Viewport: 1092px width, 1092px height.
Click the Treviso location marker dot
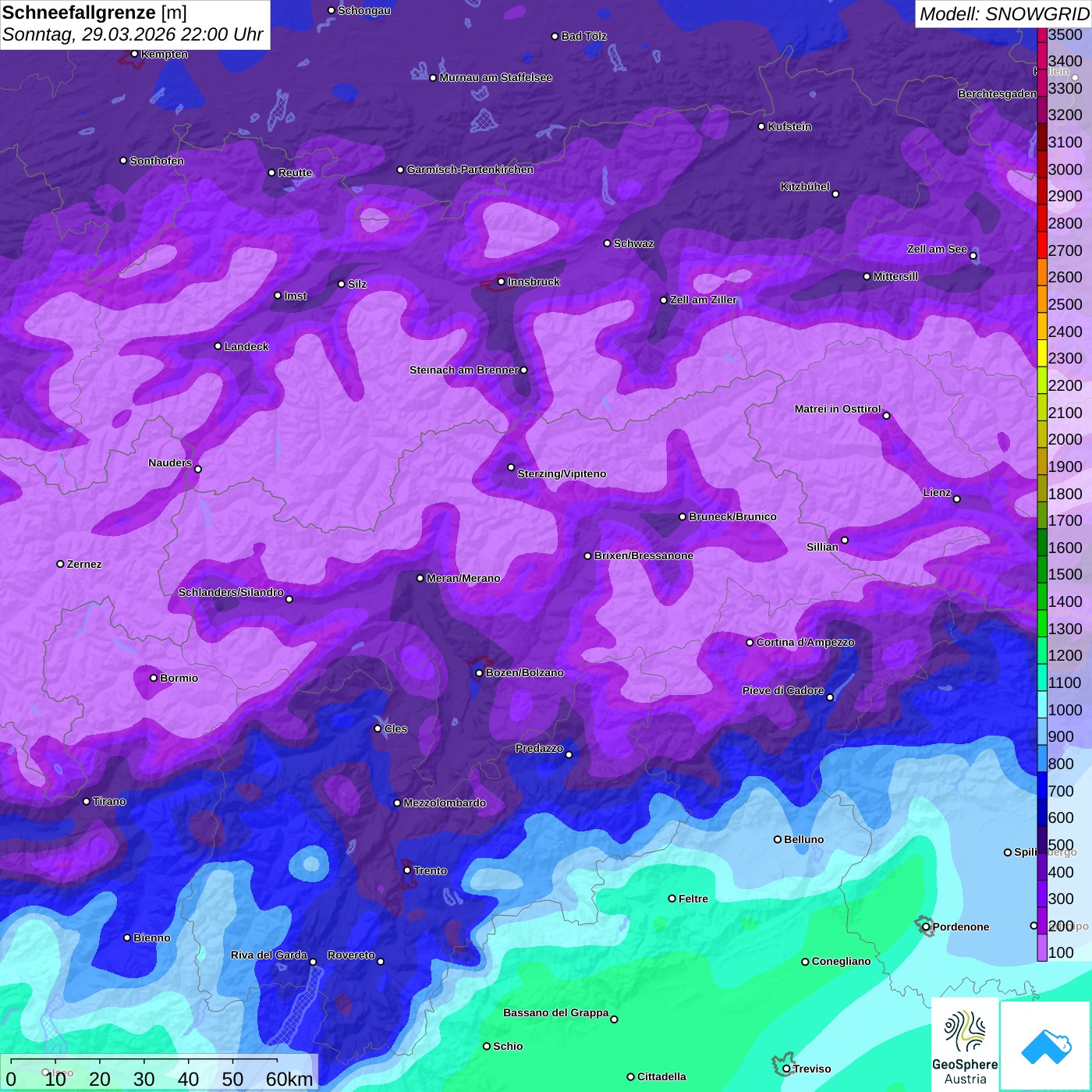786,1069
